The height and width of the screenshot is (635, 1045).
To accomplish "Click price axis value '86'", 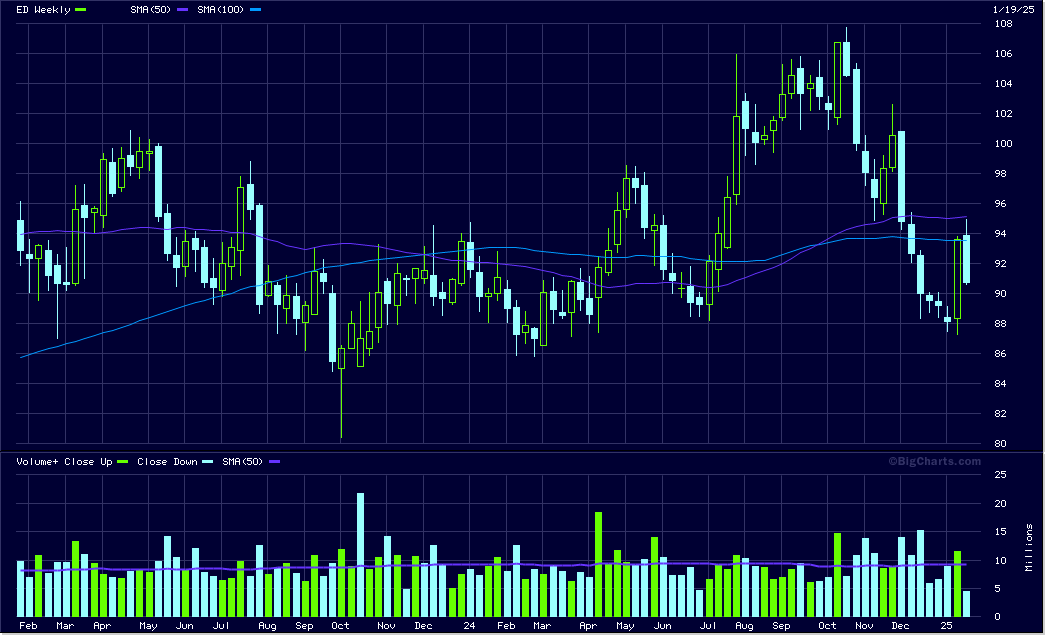I will coord(1000,354).
